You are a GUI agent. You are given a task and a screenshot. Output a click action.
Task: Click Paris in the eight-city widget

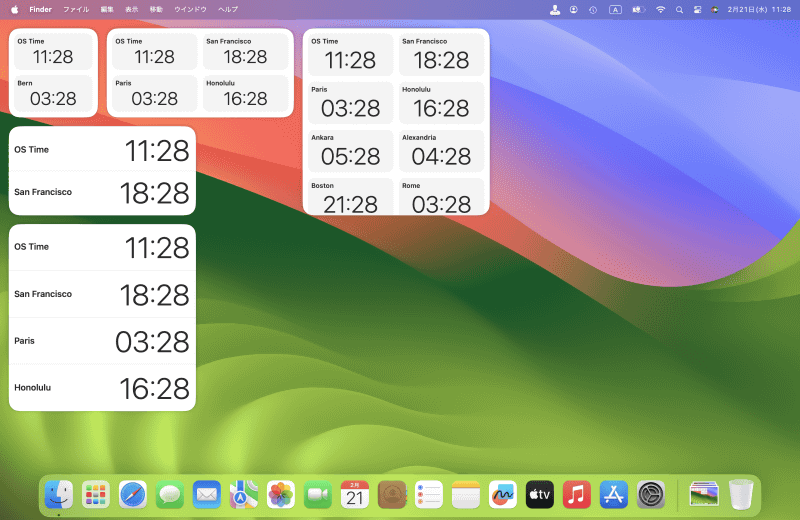point(351,103)
